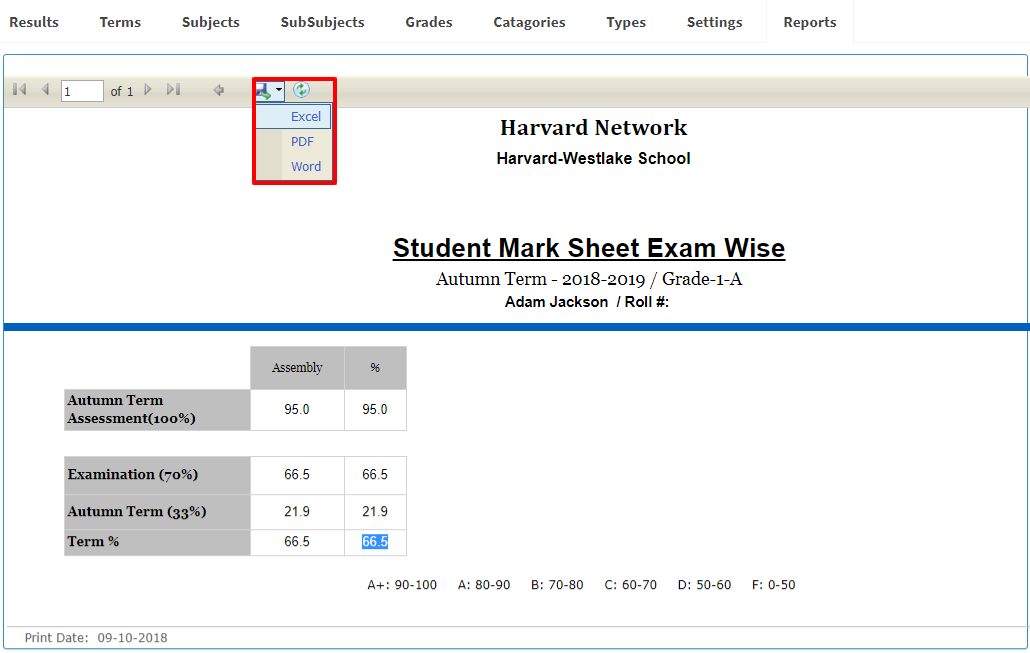This screenshot has height=653, width=1030.
Task: Export the report to PDF
Action: (x=294, y=141)
